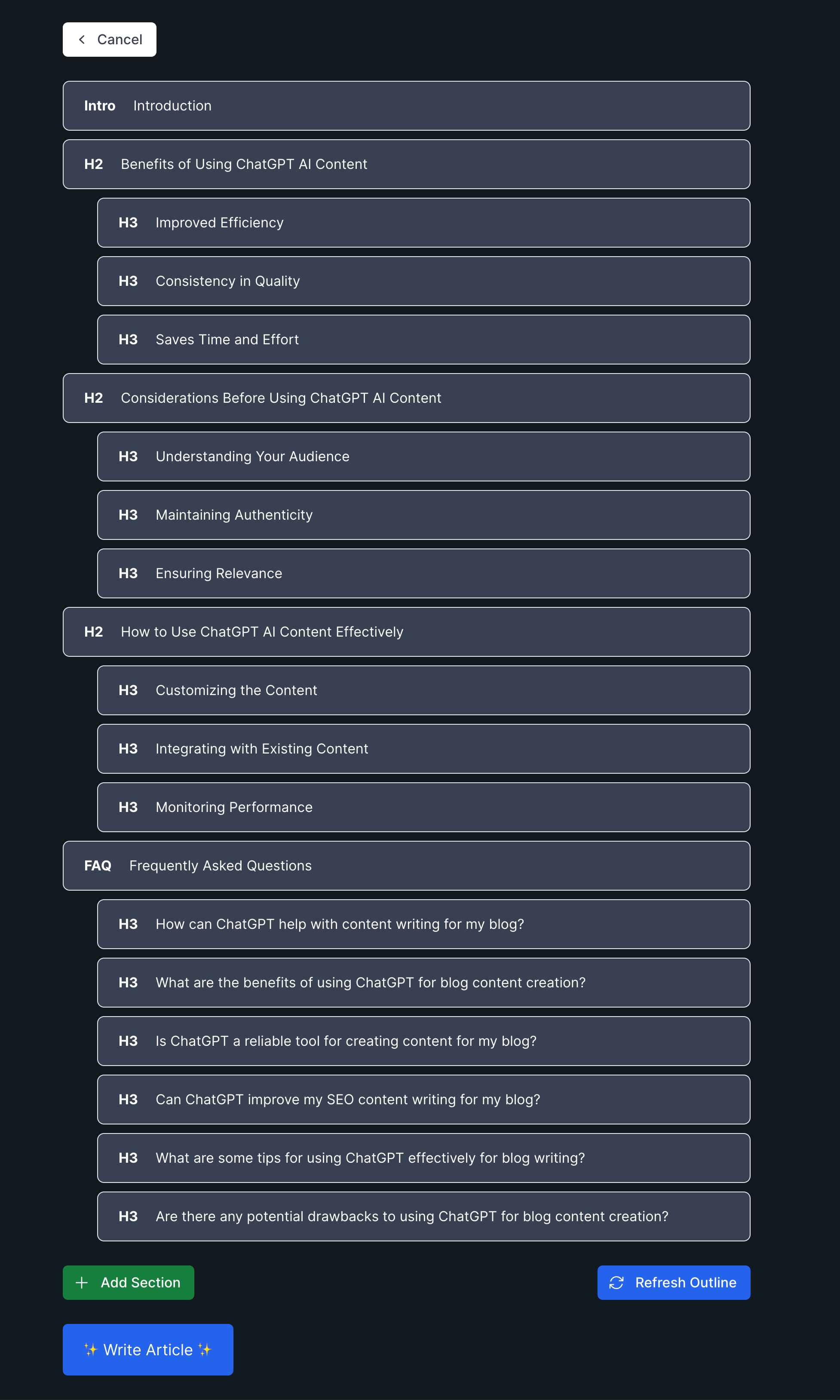840x1400 pixels.
Task: Select the Introduction section row
Action: (x=406, y=106)
